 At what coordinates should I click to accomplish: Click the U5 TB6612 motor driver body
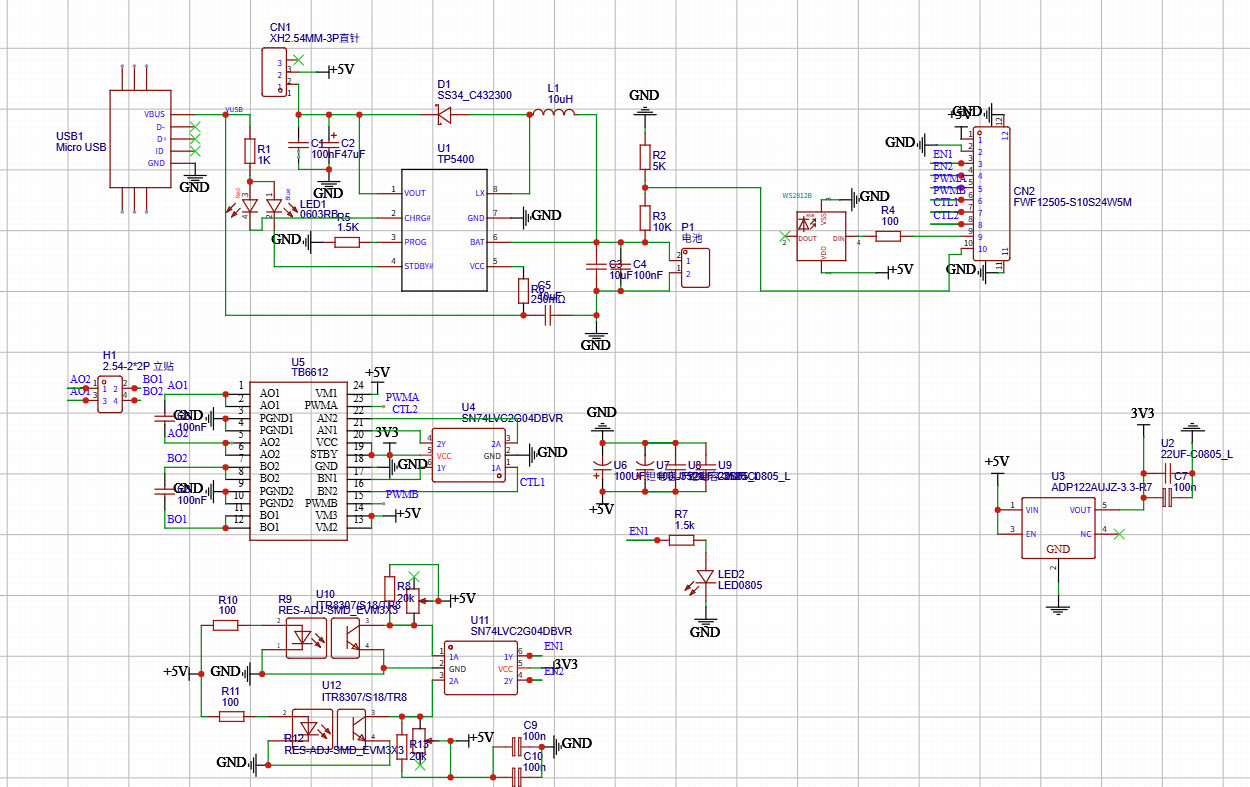[298, 460]
